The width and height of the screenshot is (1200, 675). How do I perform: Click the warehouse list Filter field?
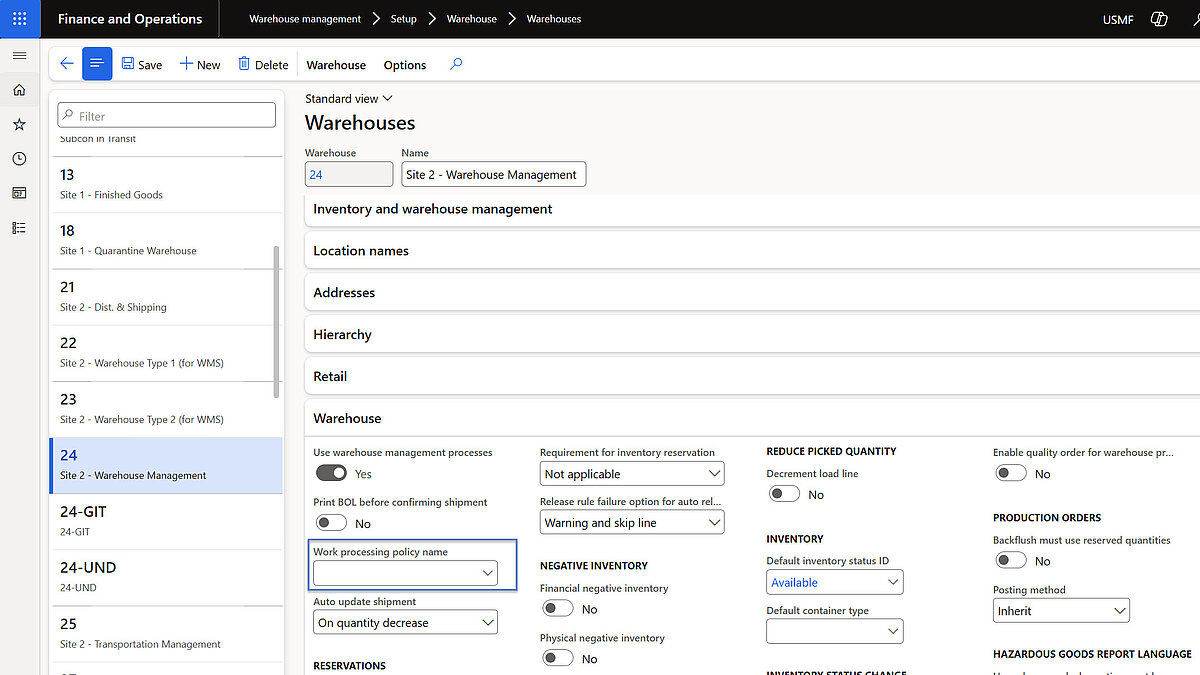coord(167,116)
